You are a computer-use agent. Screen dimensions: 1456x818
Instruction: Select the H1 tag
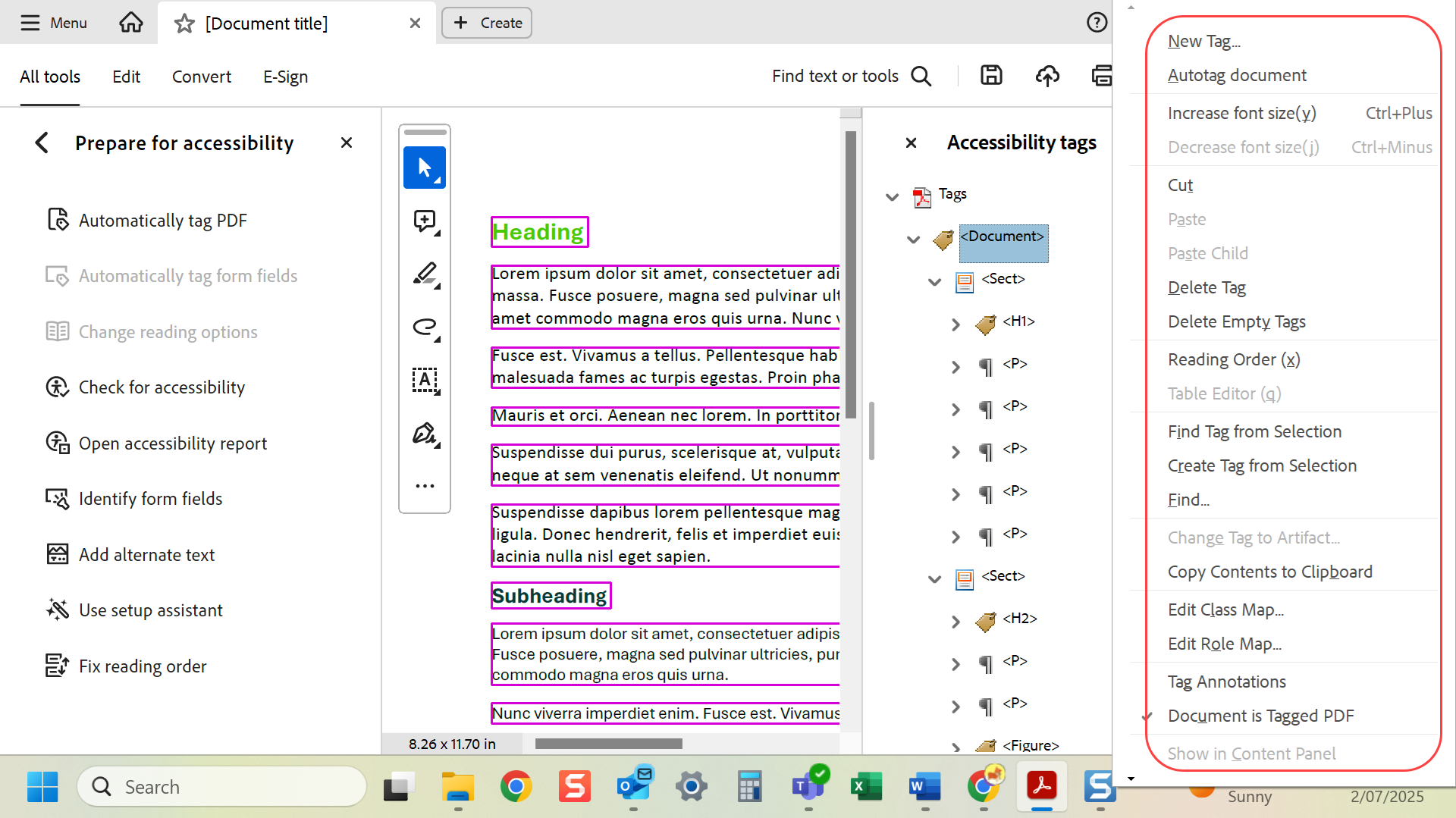(x=1018, y=321)
